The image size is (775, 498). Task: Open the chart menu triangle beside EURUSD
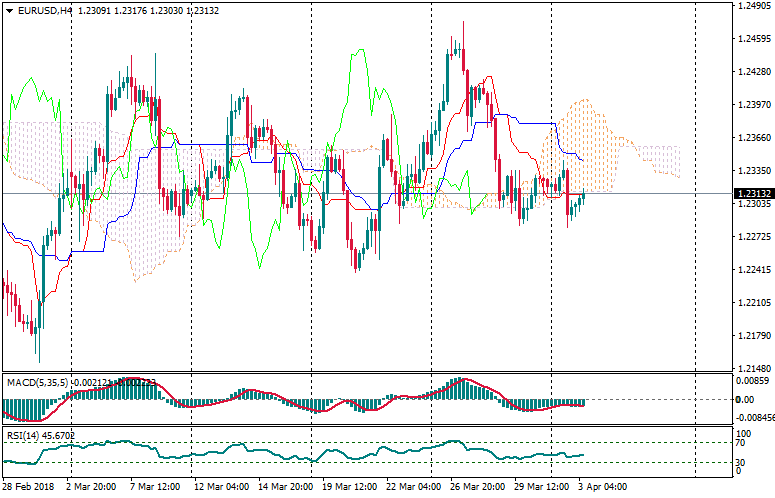pyautogui.click(x=9, y=11)
